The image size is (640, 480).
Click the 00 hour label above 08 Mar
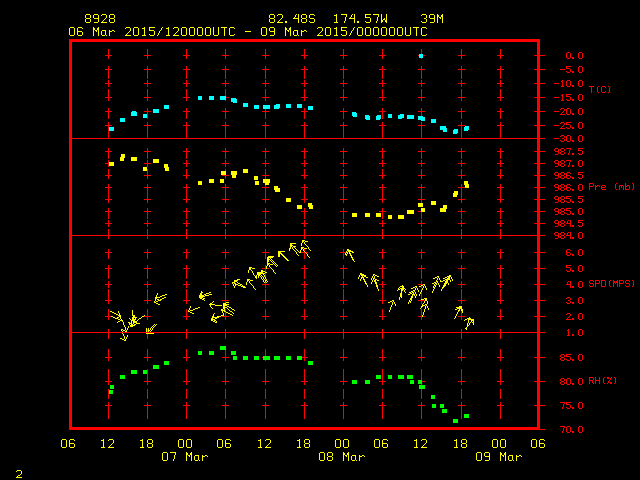[342, 444]
